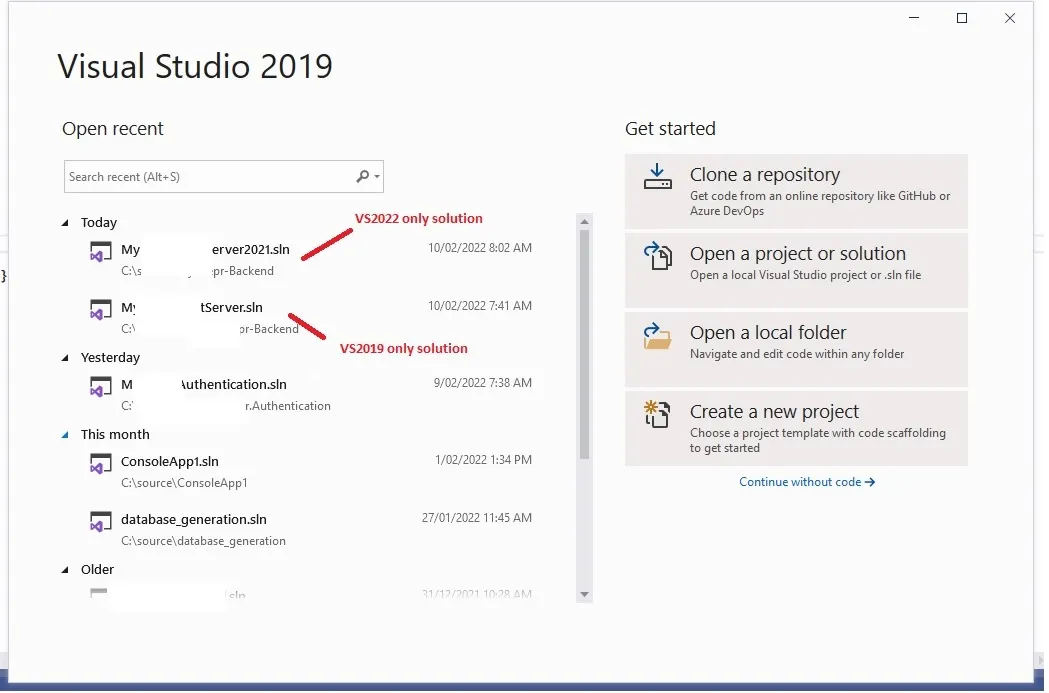The height and width of the screenshot is (693, 1049).
Task: Collapse the Today group
Action: coord(65,223)
